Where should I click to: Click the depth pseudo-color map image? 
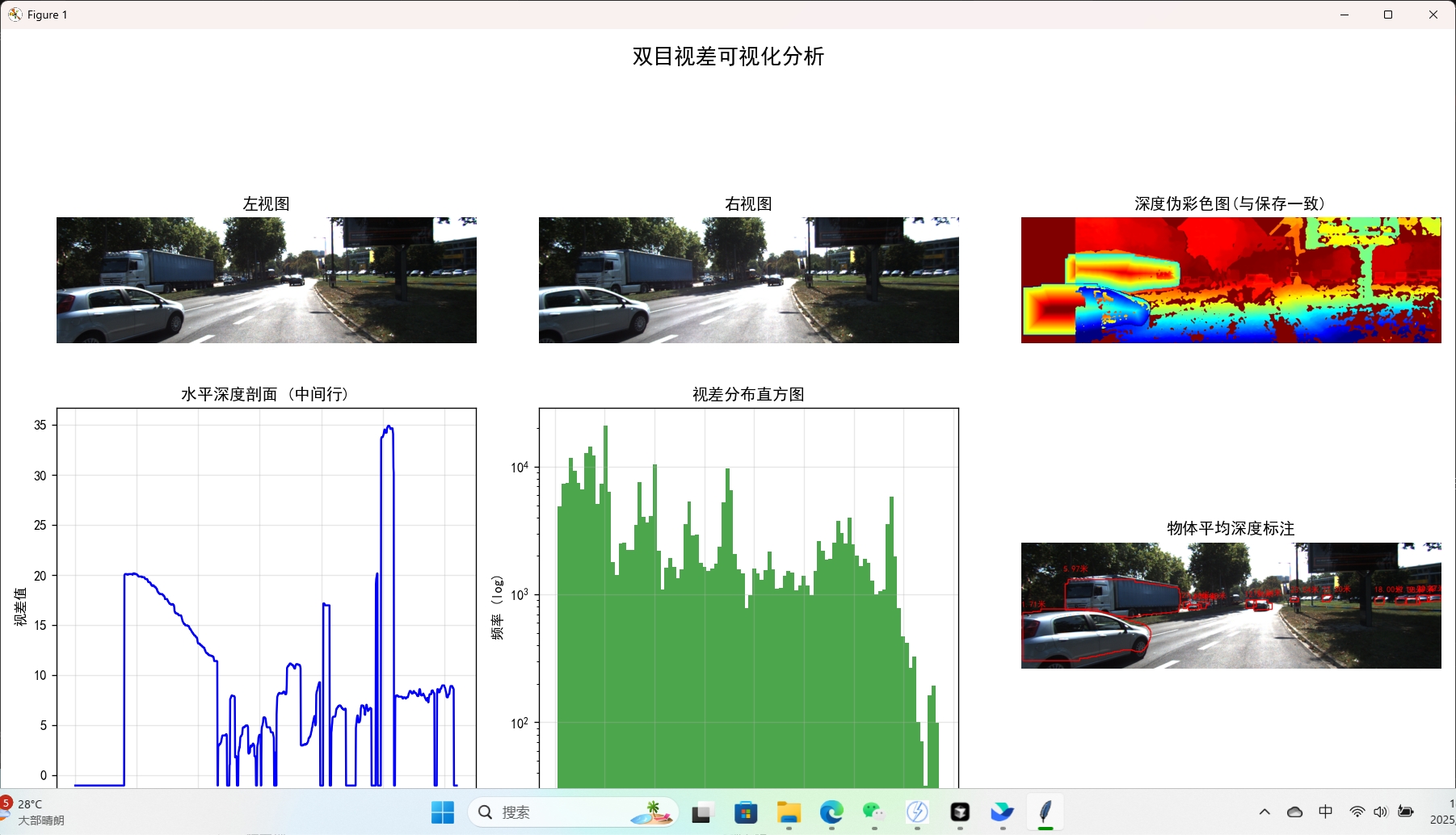click(x=1231, y=280)
